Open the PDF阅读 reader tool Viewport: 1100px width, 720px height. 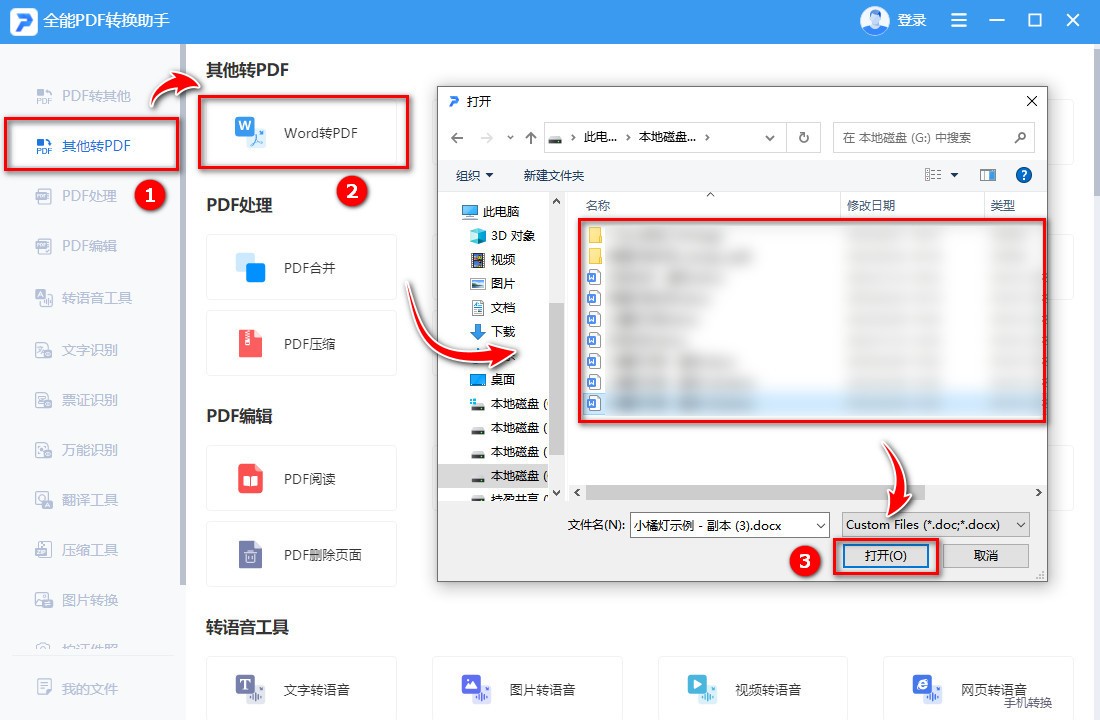(x=300, y=478)
